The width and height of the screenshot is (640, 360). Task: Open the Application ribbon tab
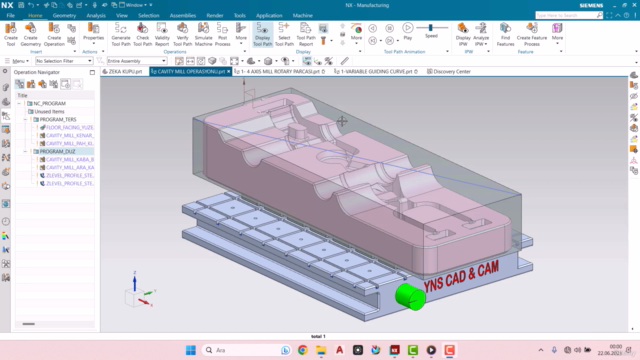269,16
